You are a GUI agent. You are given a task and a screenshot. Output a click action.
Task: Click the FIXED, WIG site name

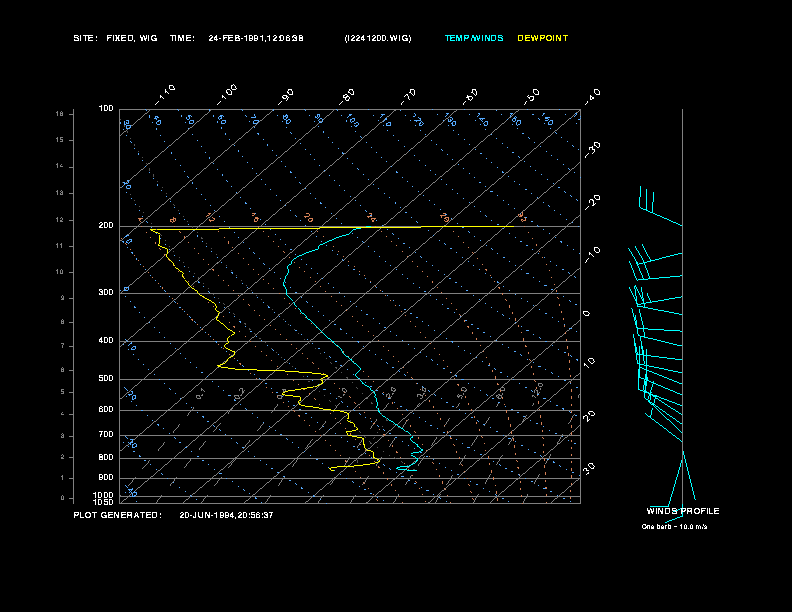tap(132, 38)
